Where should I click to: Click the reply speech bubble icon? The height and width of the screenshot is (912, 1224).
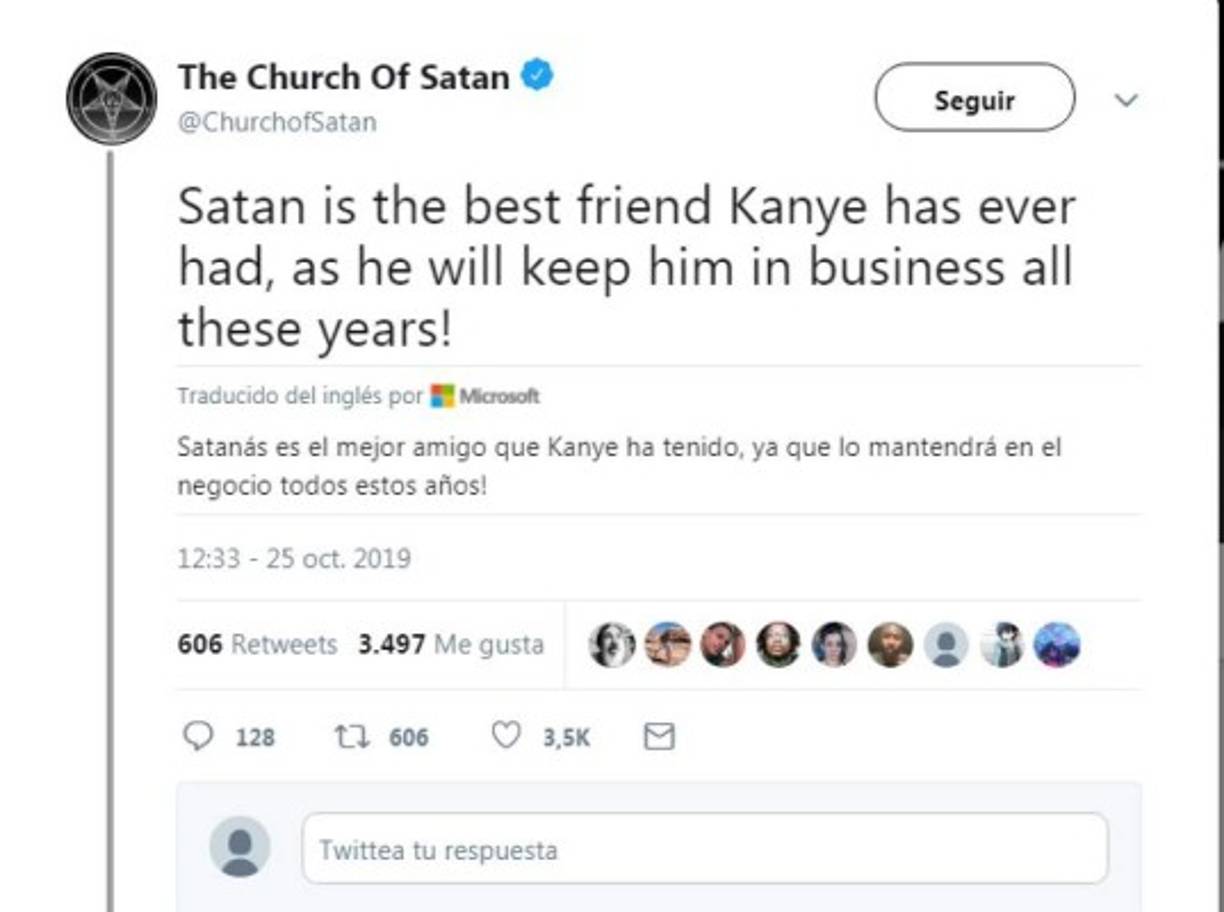[x=200, y=737]
